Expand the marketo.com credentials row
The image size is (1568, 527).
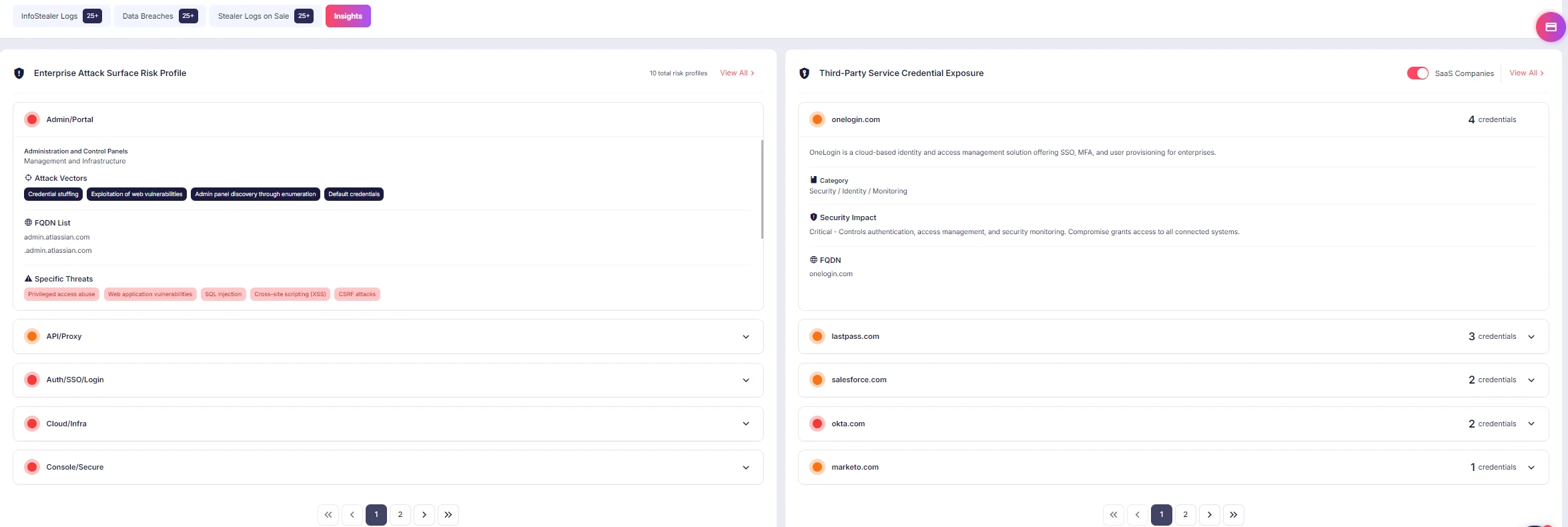[x=1531, y=468]
